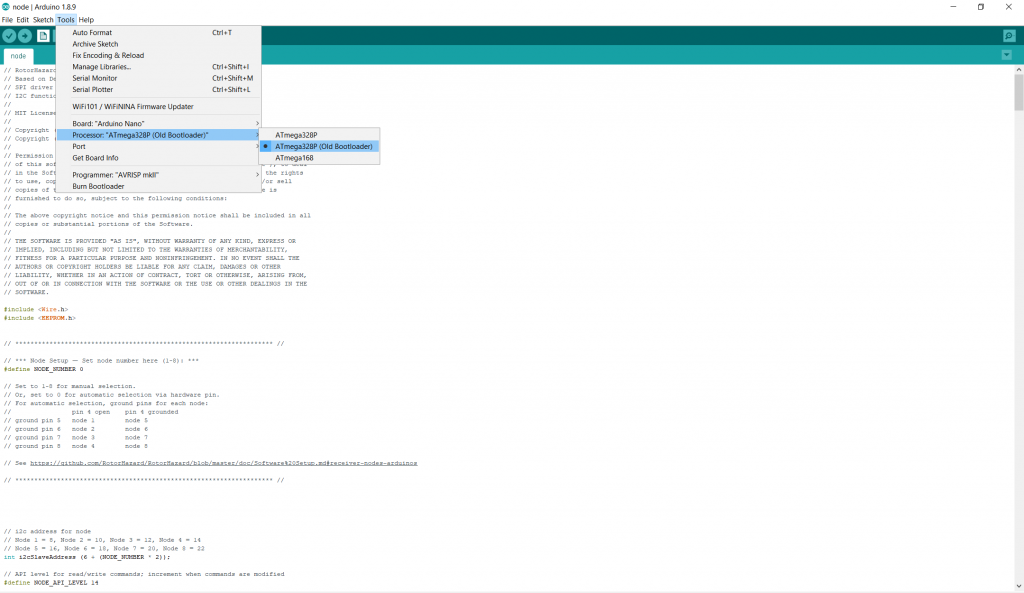This screenshot has width=1024, height=593.
Task: Open the RotorHazard GitHub link in comments
Action: 223,463
